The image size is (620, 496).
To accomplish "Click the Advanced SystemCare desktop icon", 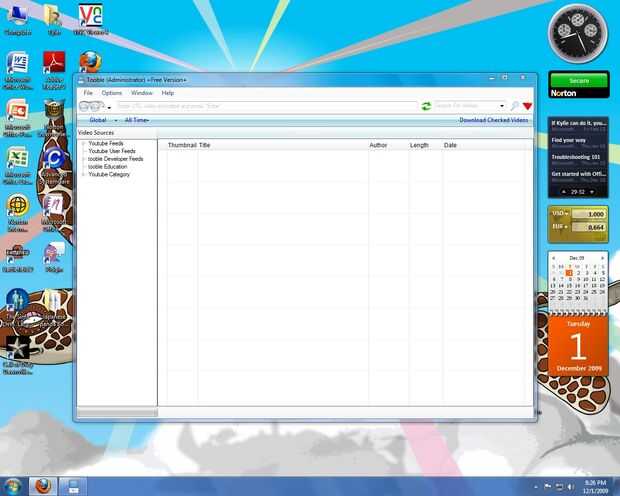I will [x=54, y=165].
